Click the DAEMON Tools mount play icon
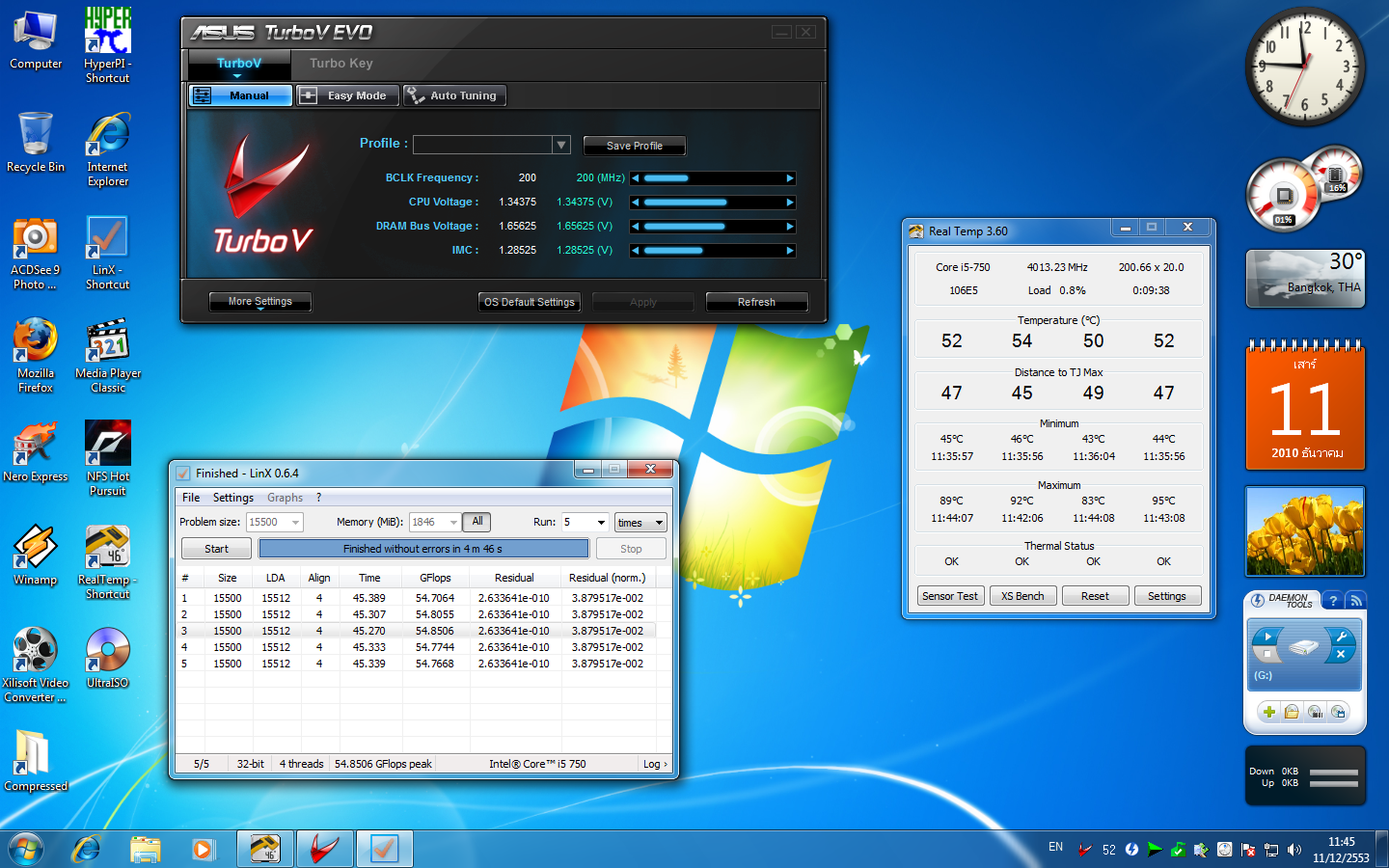Screen dimensions: 1389x868 tap(1267, 637)
